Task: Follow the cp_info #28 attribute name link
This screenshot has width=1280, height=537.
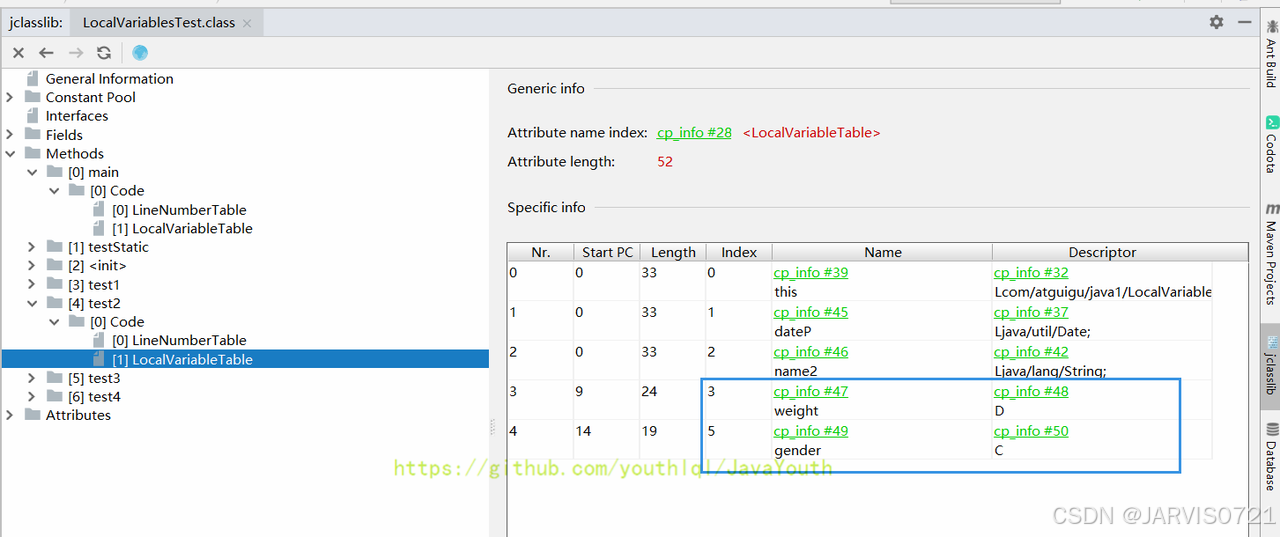Action: coord(694,132)
